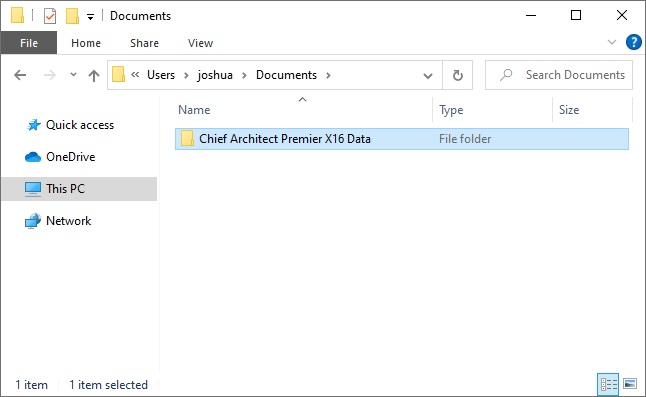Open the Customize Quick Access Toolbar dropdown arrow
The width and height of the screenshot is (646, 397).
90,17
